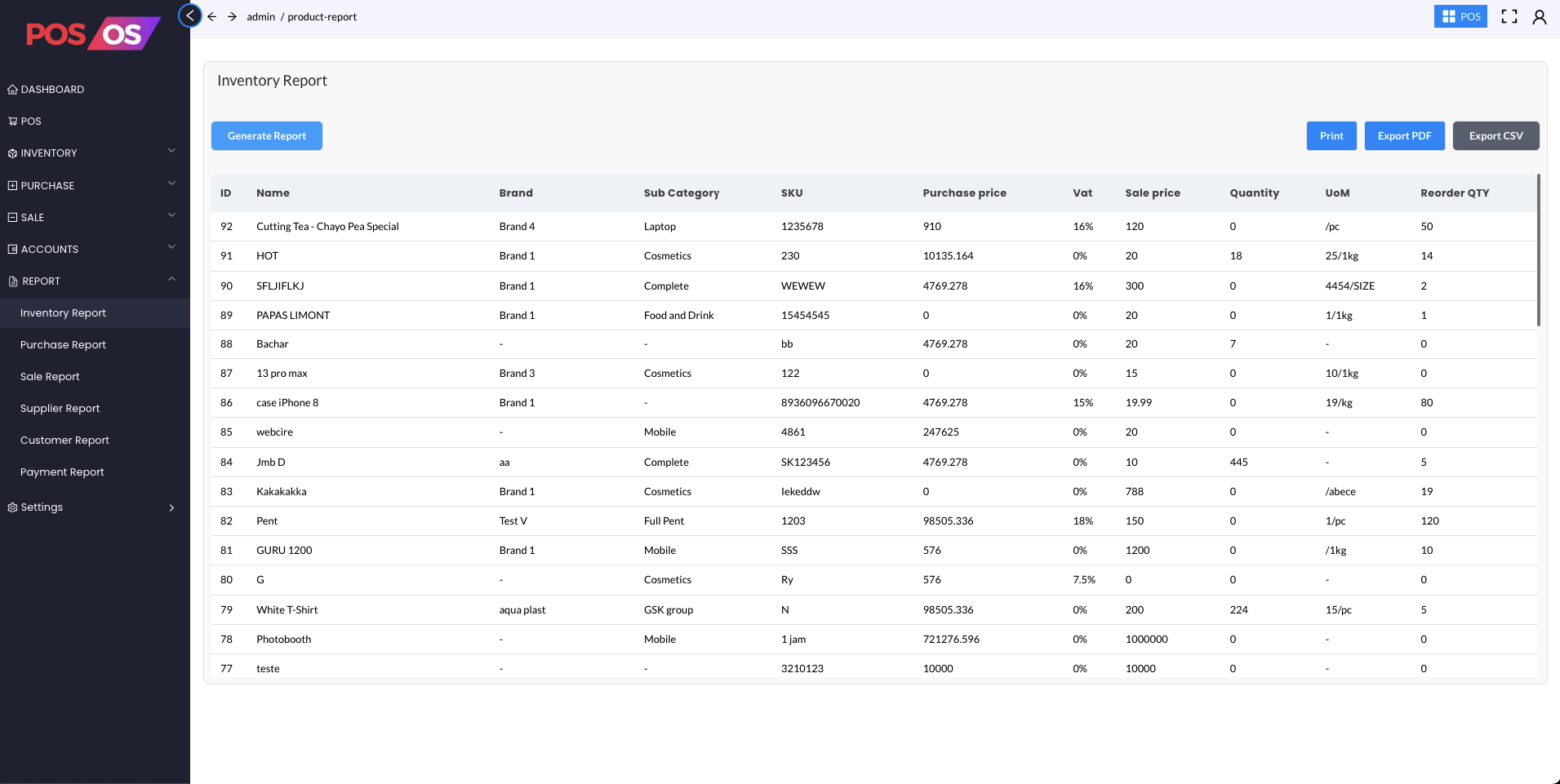Viewport: 1560px width, 784px height.
Task: Open Purchase Report in sidebar
Action: (63, 345)
